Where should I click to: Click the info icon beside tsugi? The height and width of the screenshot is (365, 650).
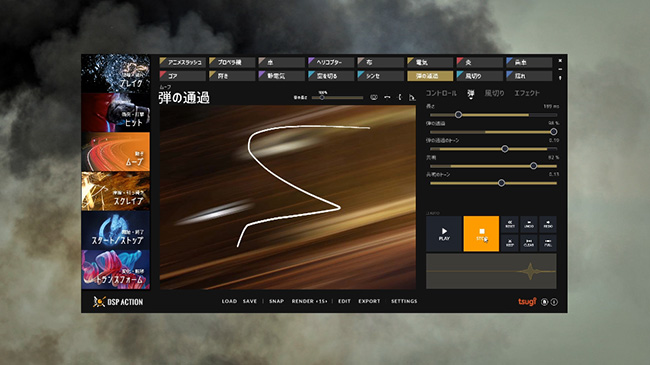[x=554, y=302]
